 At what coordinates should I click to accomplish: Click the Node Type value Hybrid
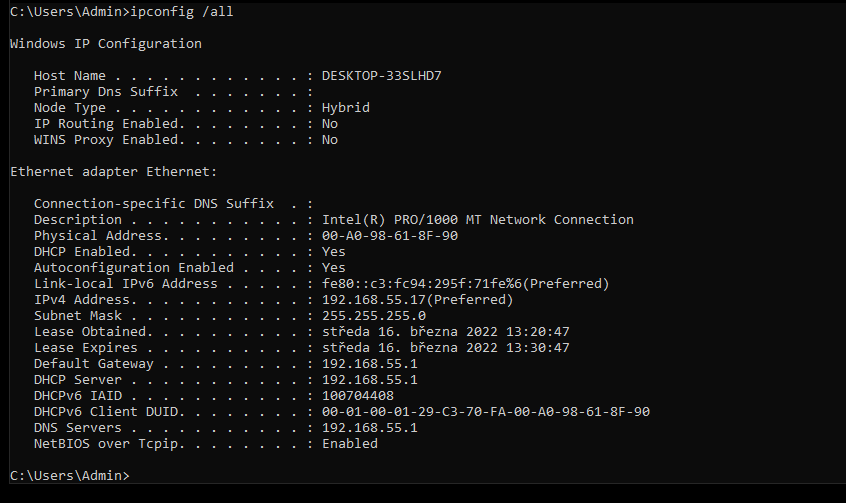point(345,107)
